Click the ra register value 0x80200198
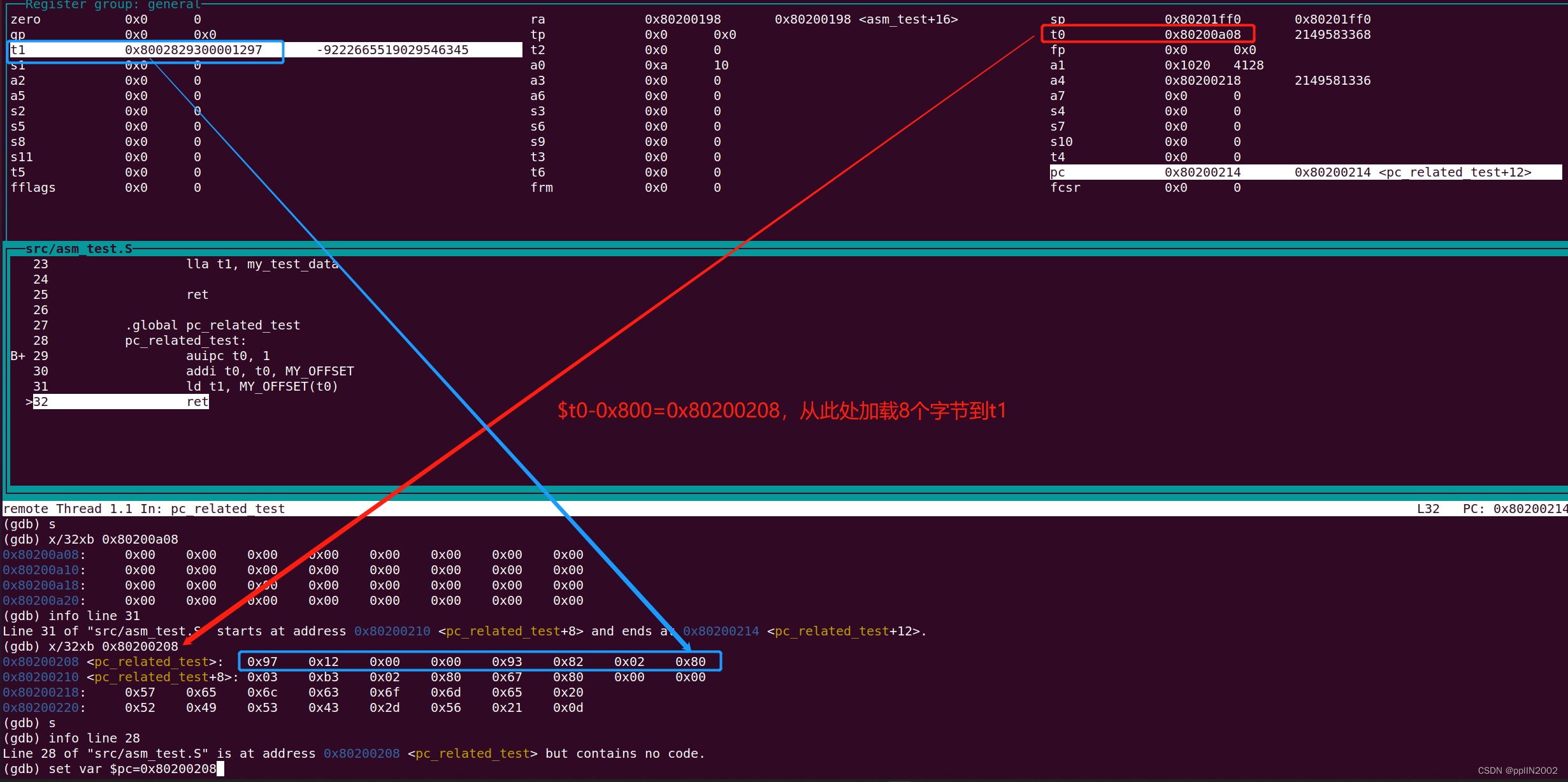The height and width of the screenshot is (782, 1568). pos(682,19)
